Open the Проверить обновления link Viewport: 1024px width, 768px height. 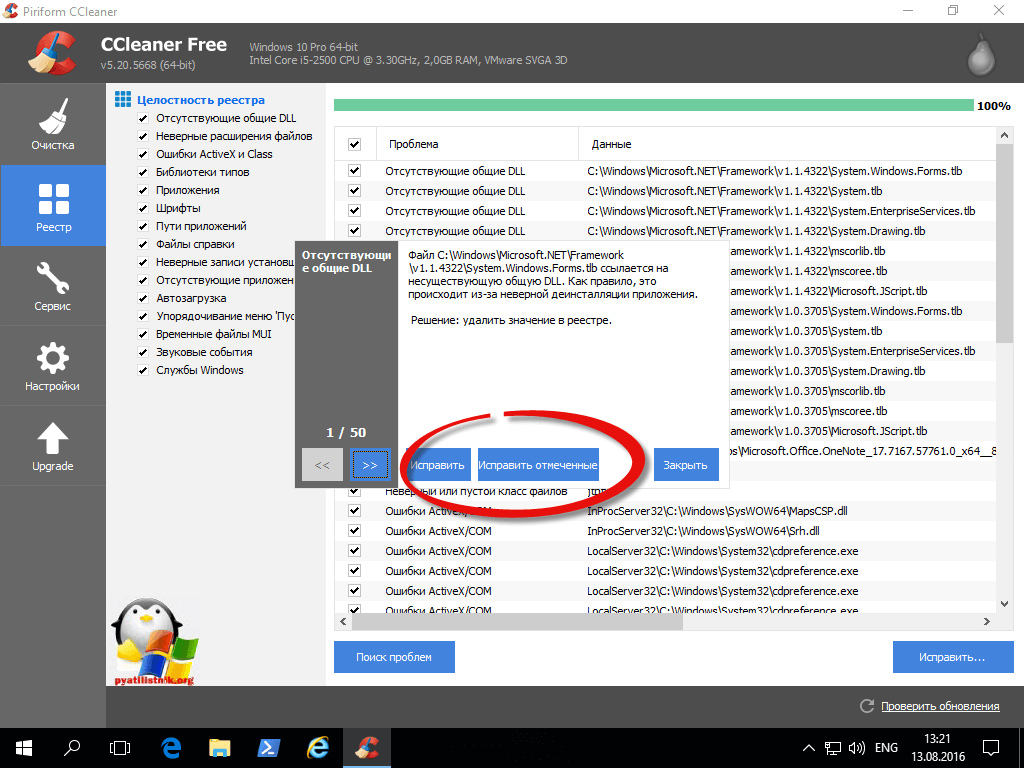939,706
